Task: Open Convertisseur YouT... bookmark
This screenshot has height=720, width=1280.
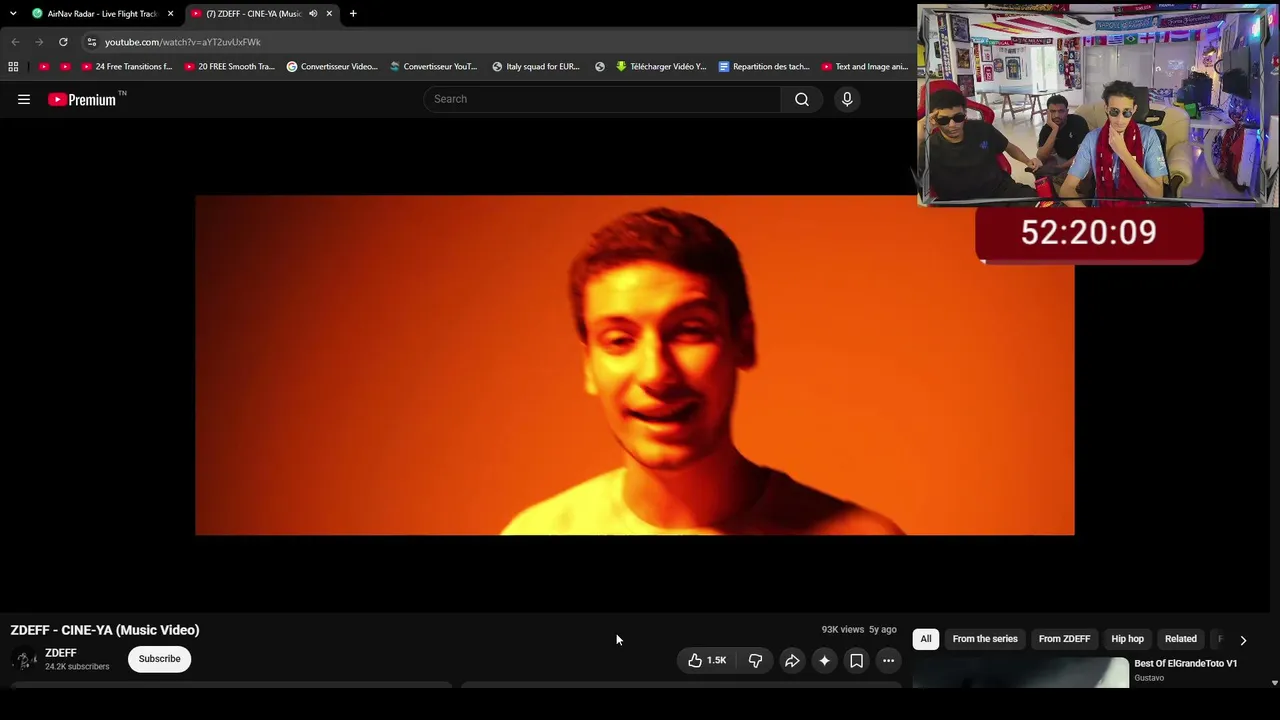Action: tap(433, 67)
